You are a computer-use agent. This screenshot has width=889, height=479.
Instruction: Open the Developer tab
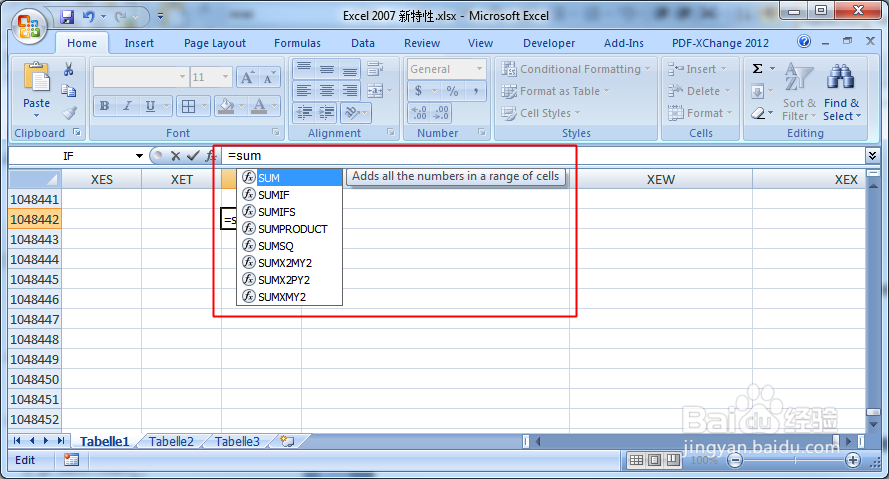point(549,43)
